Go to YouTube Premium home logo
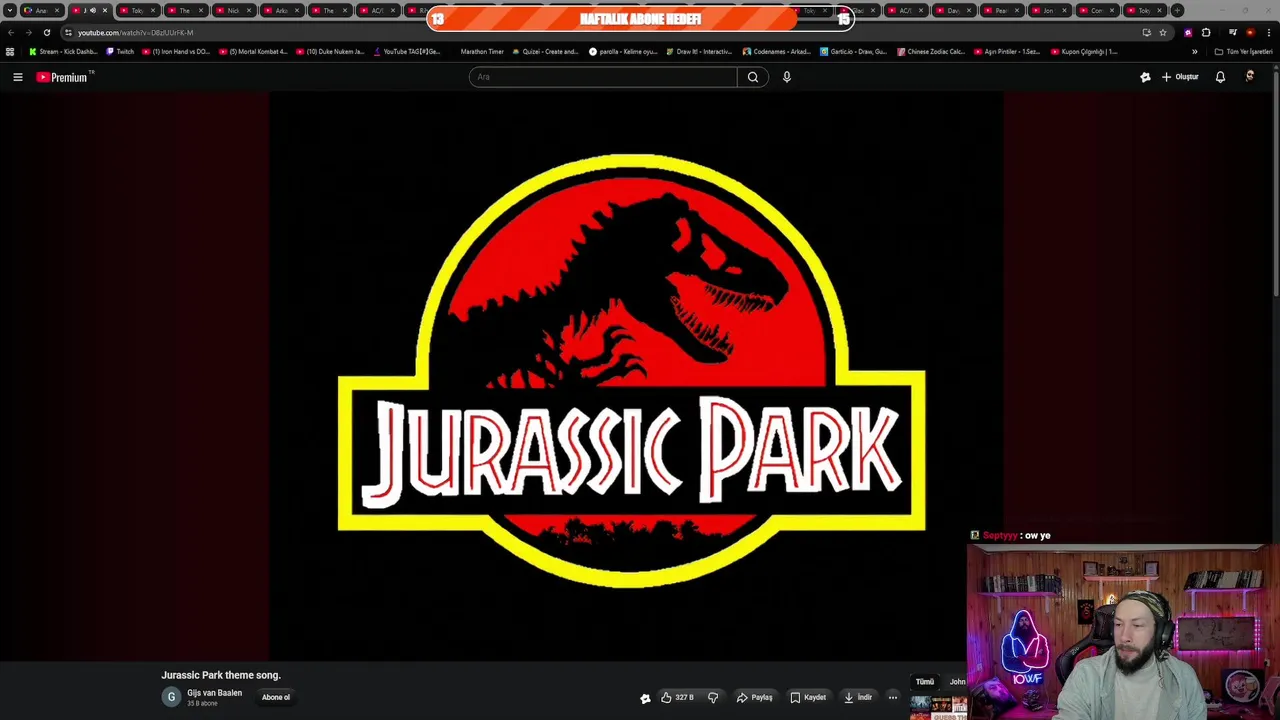 point(63,77)
